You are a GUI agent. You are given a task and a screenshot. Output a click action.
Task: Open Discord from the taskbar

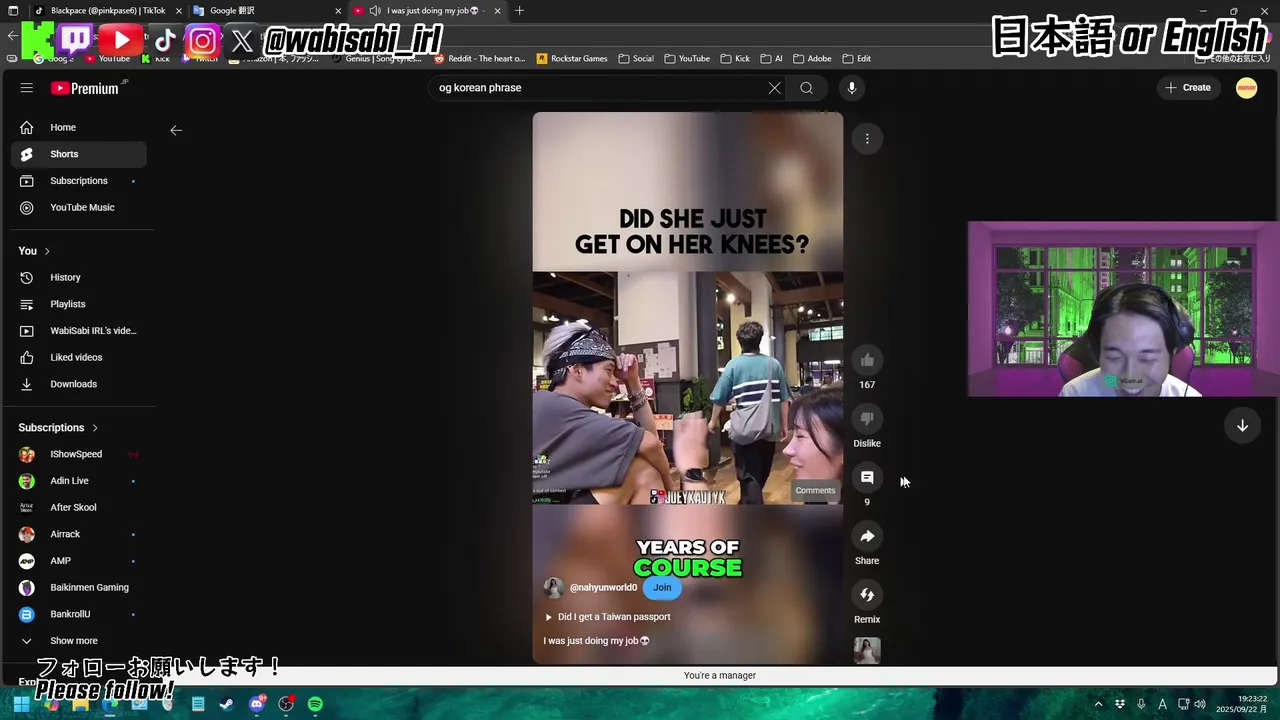pyautogui.click(x=257, y=704)
